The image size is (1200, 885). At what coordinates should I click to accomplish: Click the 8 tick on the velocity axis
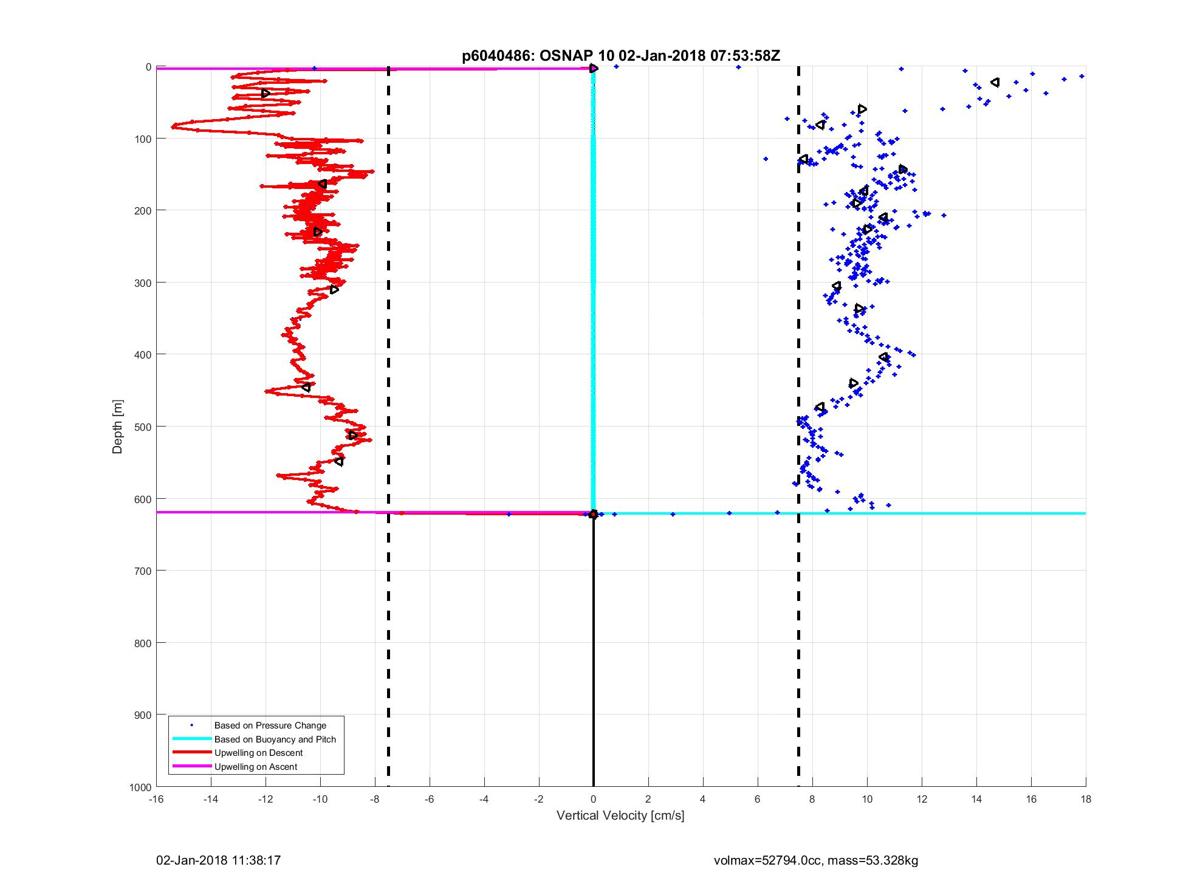pyautogui.click(x=812, y=799)
